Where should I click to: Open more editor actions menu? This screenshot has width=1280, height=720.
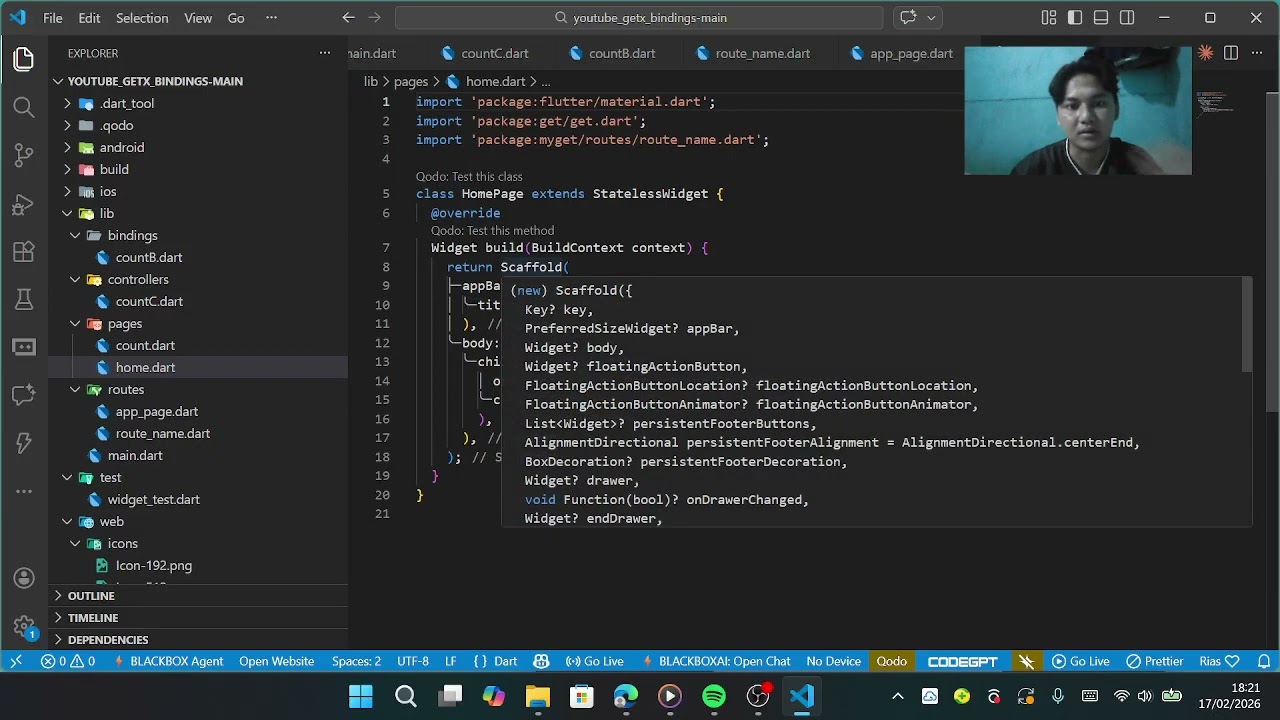click(x=1257, y=53)
